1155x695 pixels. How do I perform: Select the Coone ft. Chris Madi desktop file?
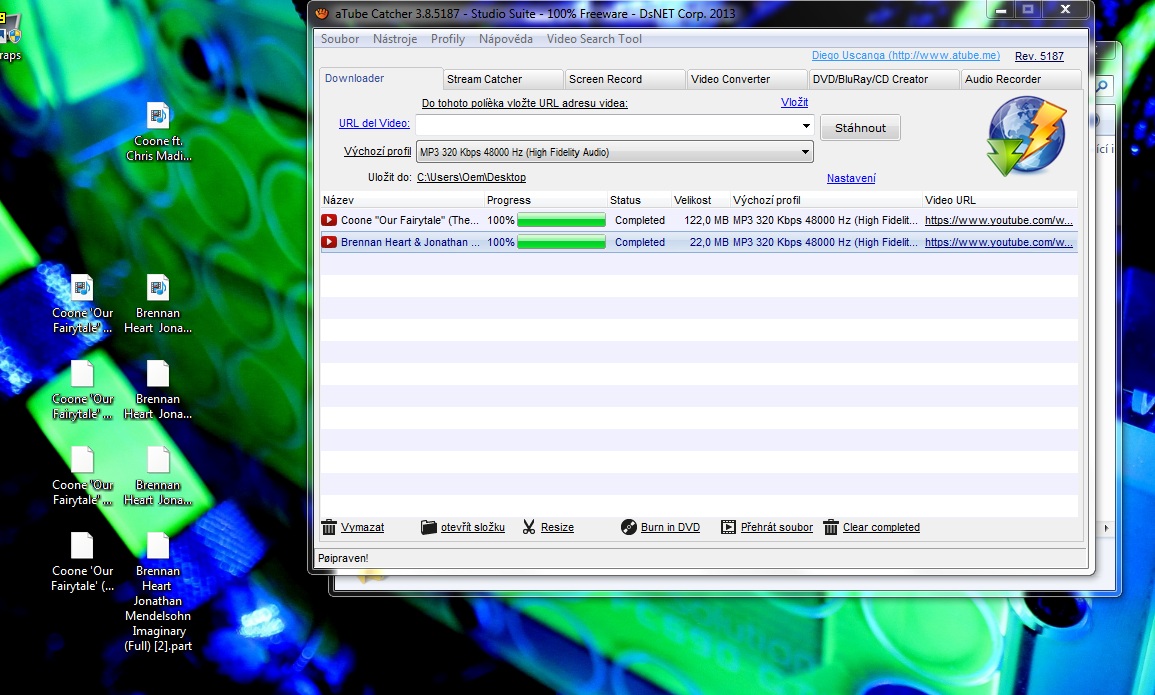(x=158, y=133)
